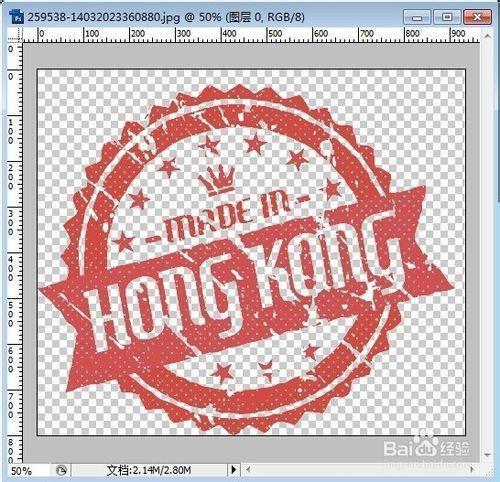Click the Baidu watermark logo
The width and height of the screenshot is (500, 482).
click(x=427, y=445)
